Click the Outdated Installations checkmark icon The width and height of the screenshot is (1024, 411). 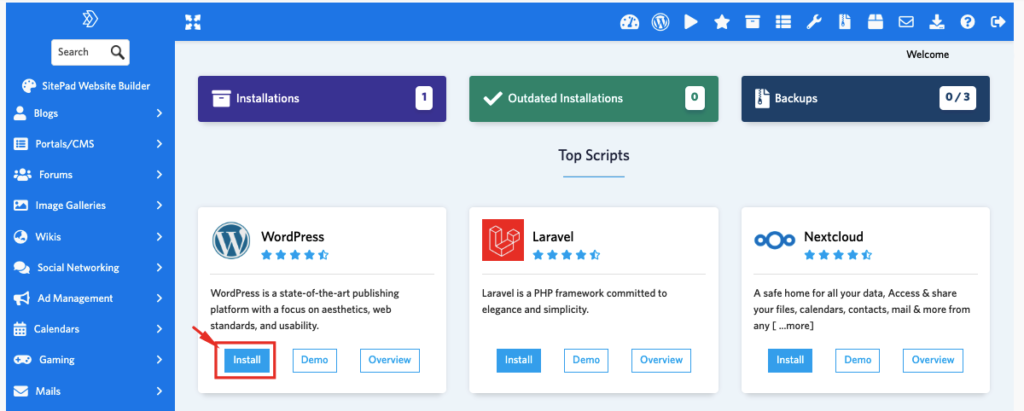[492, 99]
